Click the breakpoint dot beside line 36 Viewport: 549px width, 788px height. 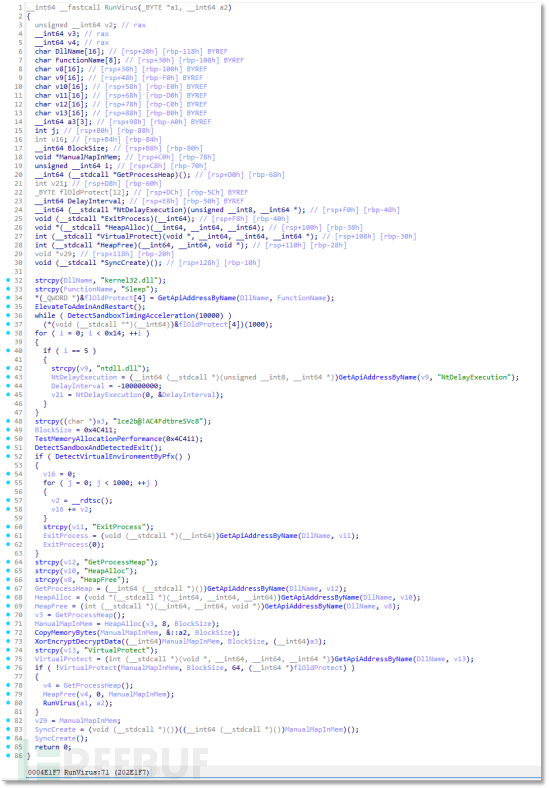tap(8, 316)
